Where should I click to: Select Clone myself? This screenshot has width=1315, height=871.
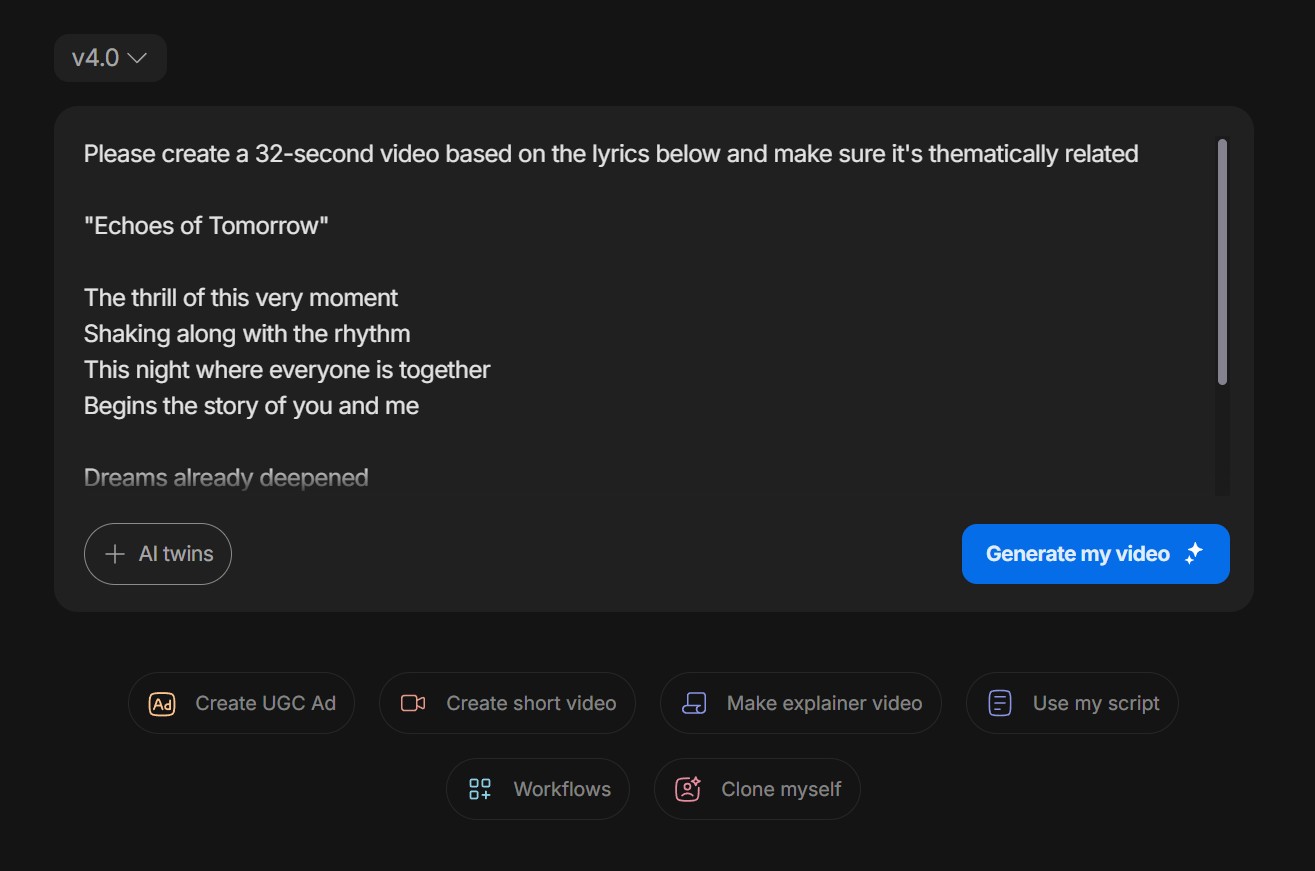click(757, 789)
